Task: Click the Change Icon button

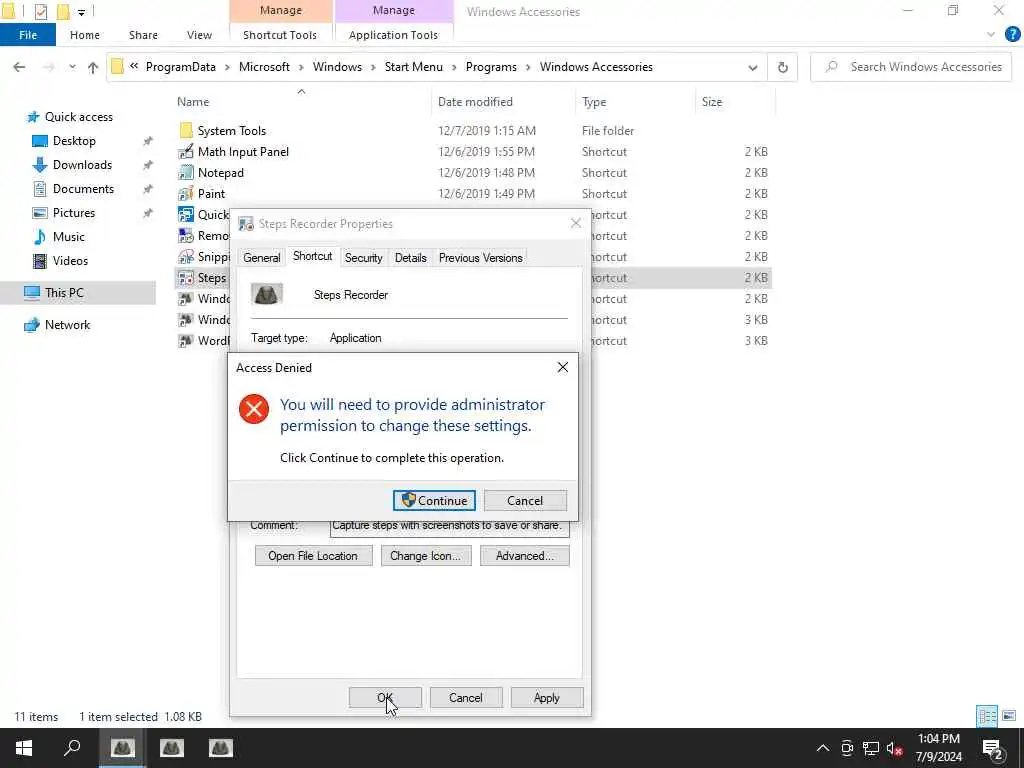Action: tap(426, 556)
